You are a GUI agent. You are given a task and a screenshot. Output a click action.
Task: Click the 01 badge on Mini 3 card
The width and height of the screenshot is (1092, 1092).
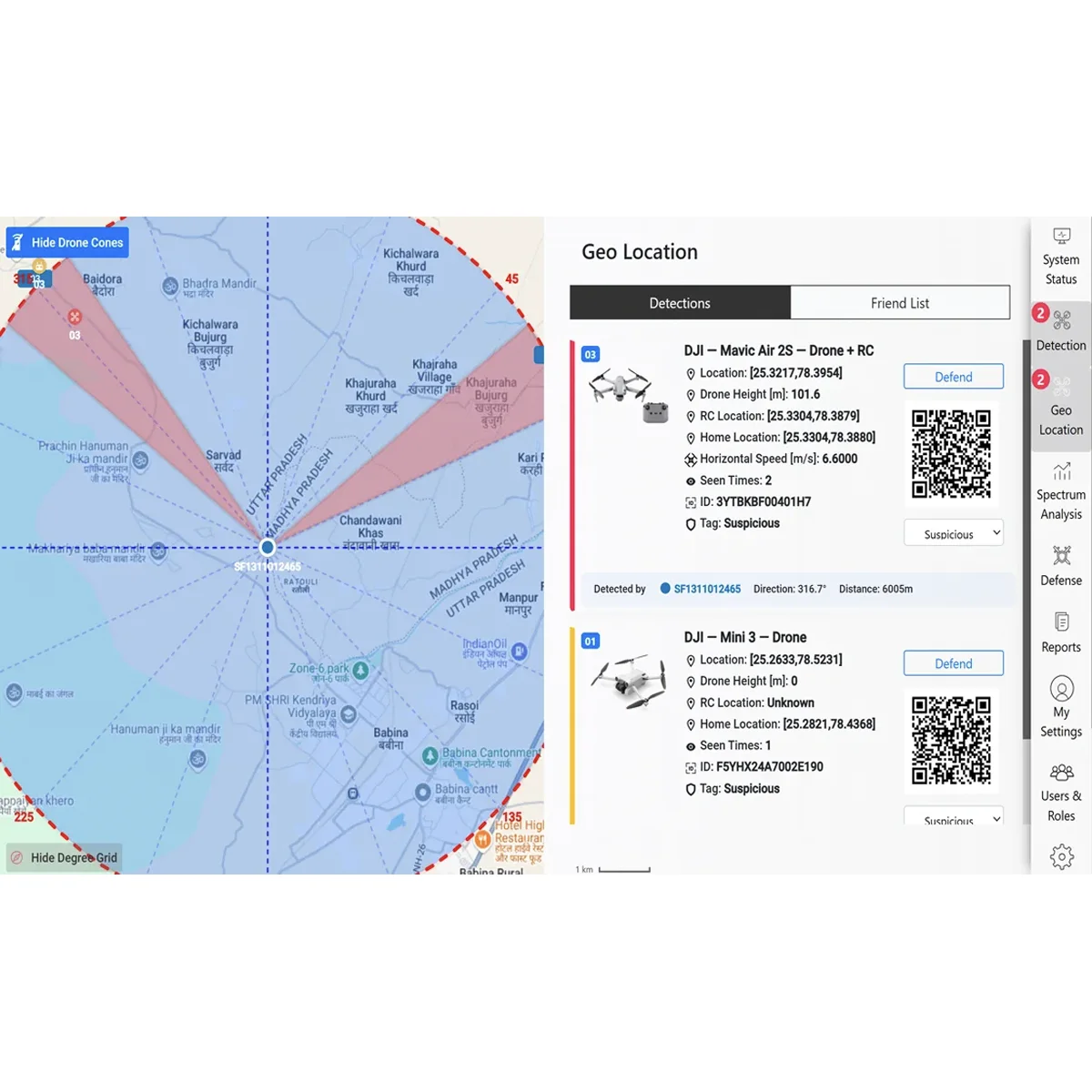tap(591, 641)
